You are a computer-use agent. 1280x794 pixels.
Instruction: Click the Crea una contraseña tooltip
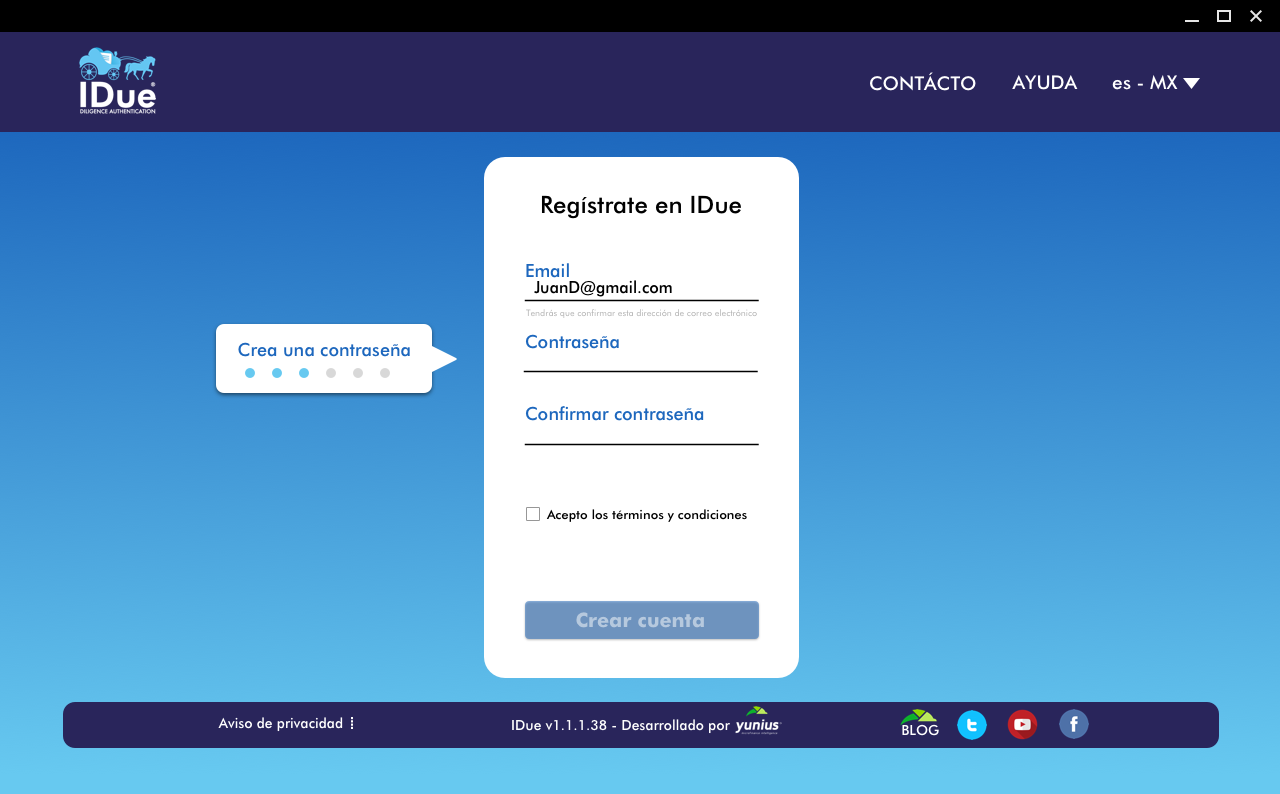[324, 350]
